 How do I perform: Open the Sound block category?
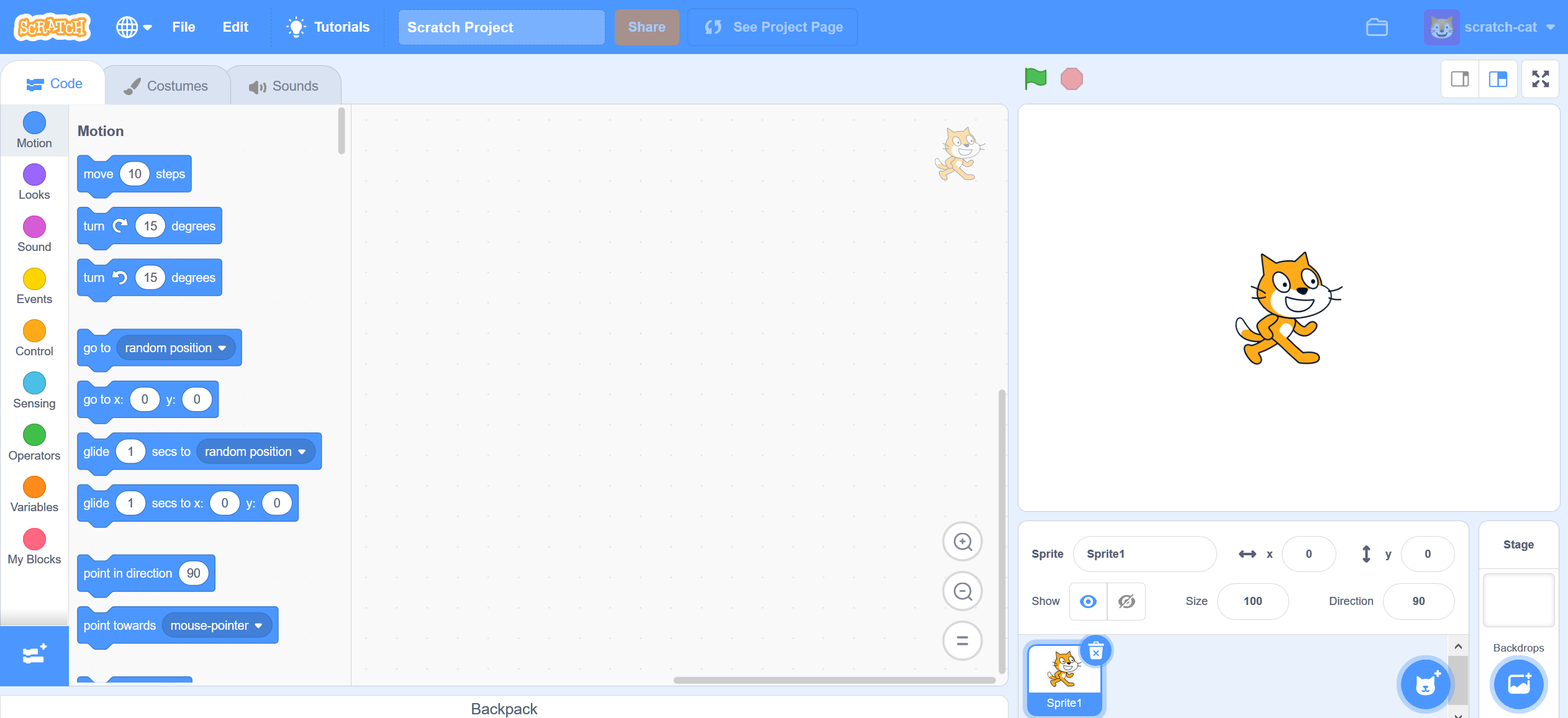(x=34, y=234)
